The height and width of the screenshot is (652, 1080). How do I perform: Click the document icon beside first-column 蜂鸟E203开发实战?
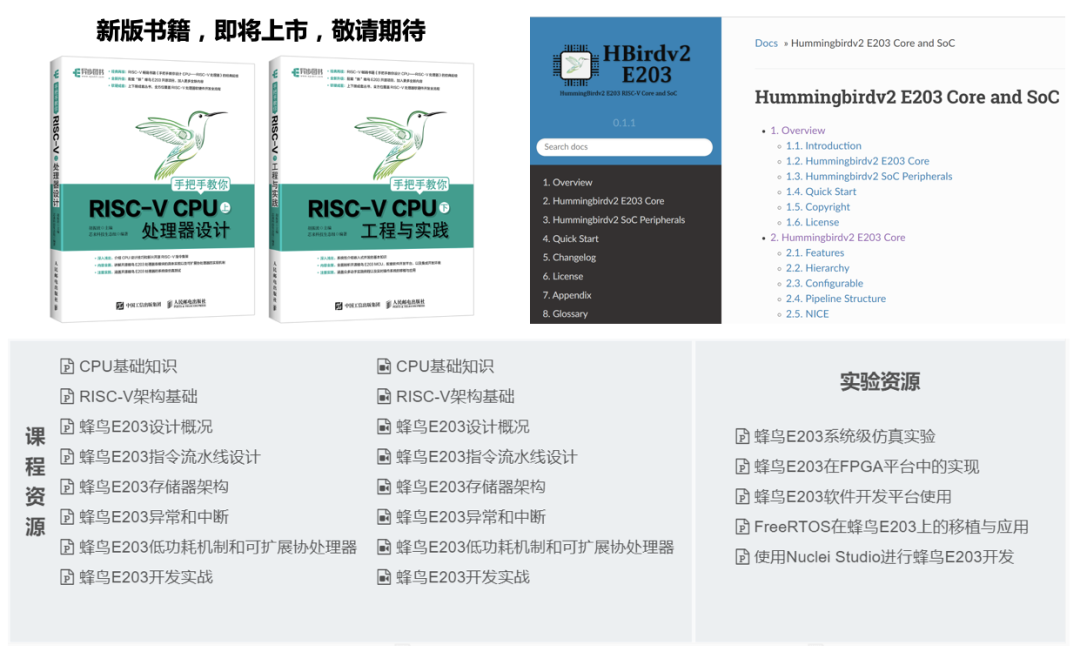point(67,578)
